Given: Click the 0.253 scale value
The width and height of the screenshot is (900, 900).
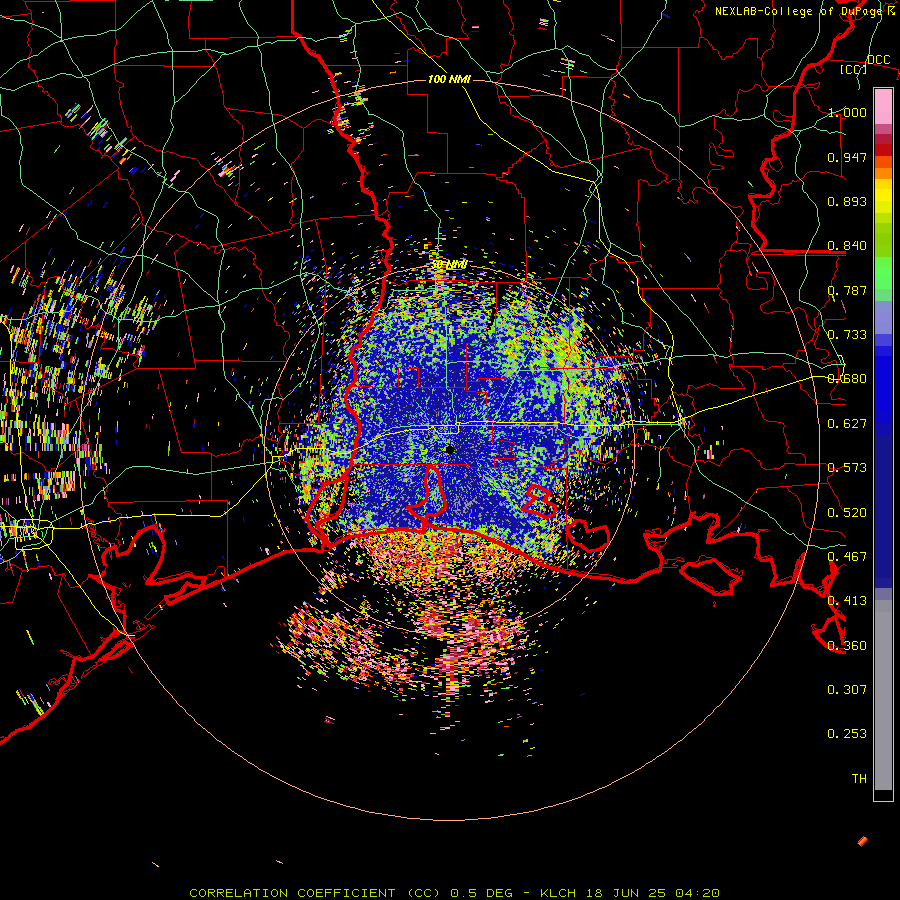Looking at the screenshot, I should [x=847, y=734].
